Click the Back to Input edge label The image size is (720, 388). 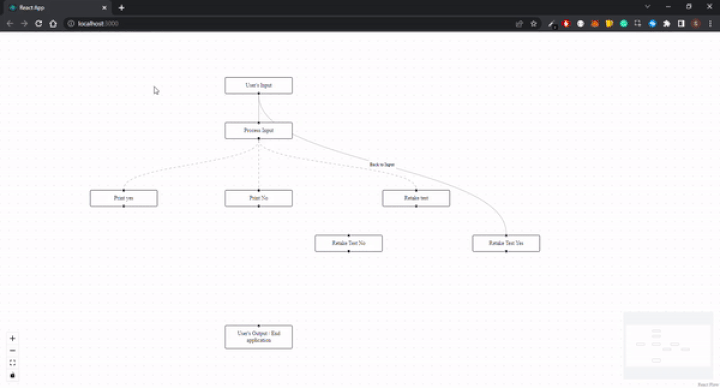pyautogui.click(x=382, y=164)
